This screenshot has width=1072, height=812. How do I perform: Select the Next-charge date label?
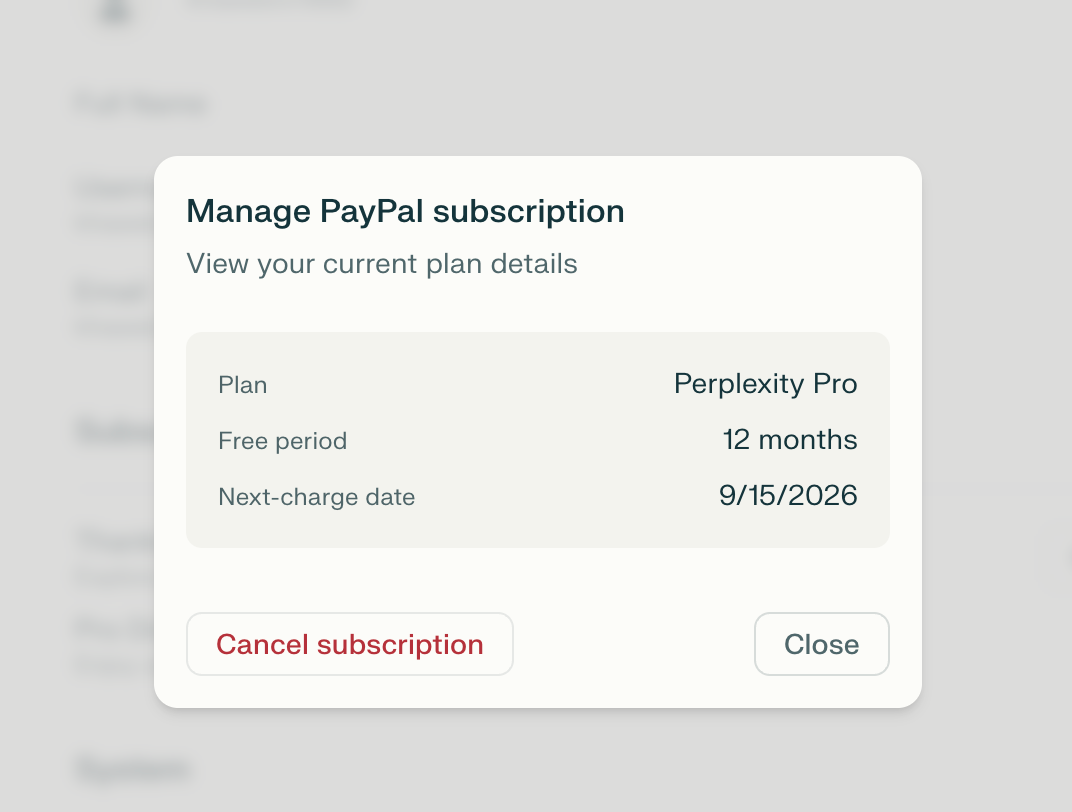click(316, 497)
